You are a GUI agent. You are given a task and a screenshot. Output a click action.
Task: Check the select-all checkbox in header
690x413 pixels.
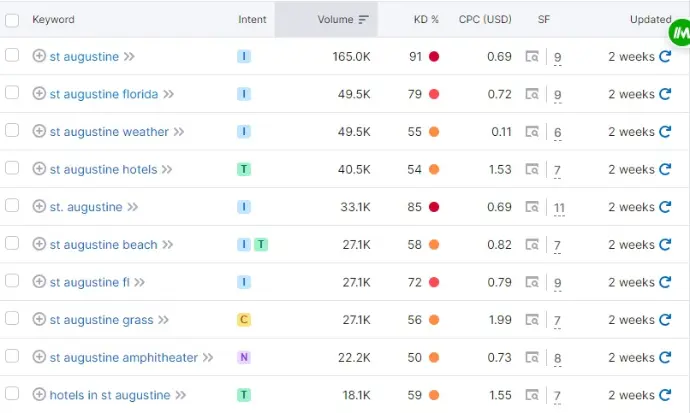[x=12, y=19]
